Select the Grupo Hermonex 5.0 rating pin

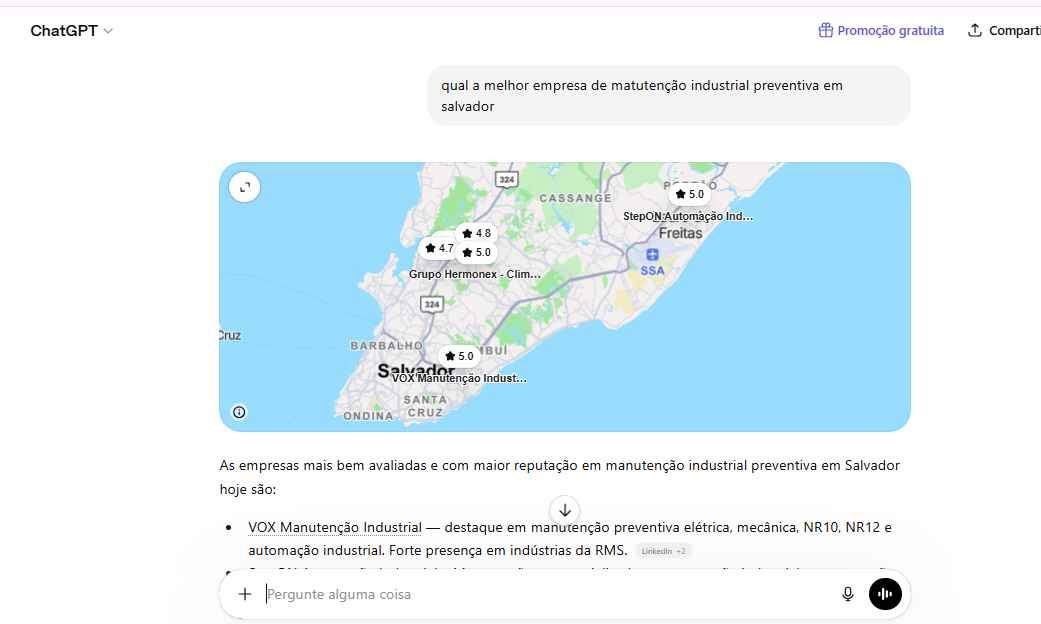pyautogui.click(x=477, y=252)
